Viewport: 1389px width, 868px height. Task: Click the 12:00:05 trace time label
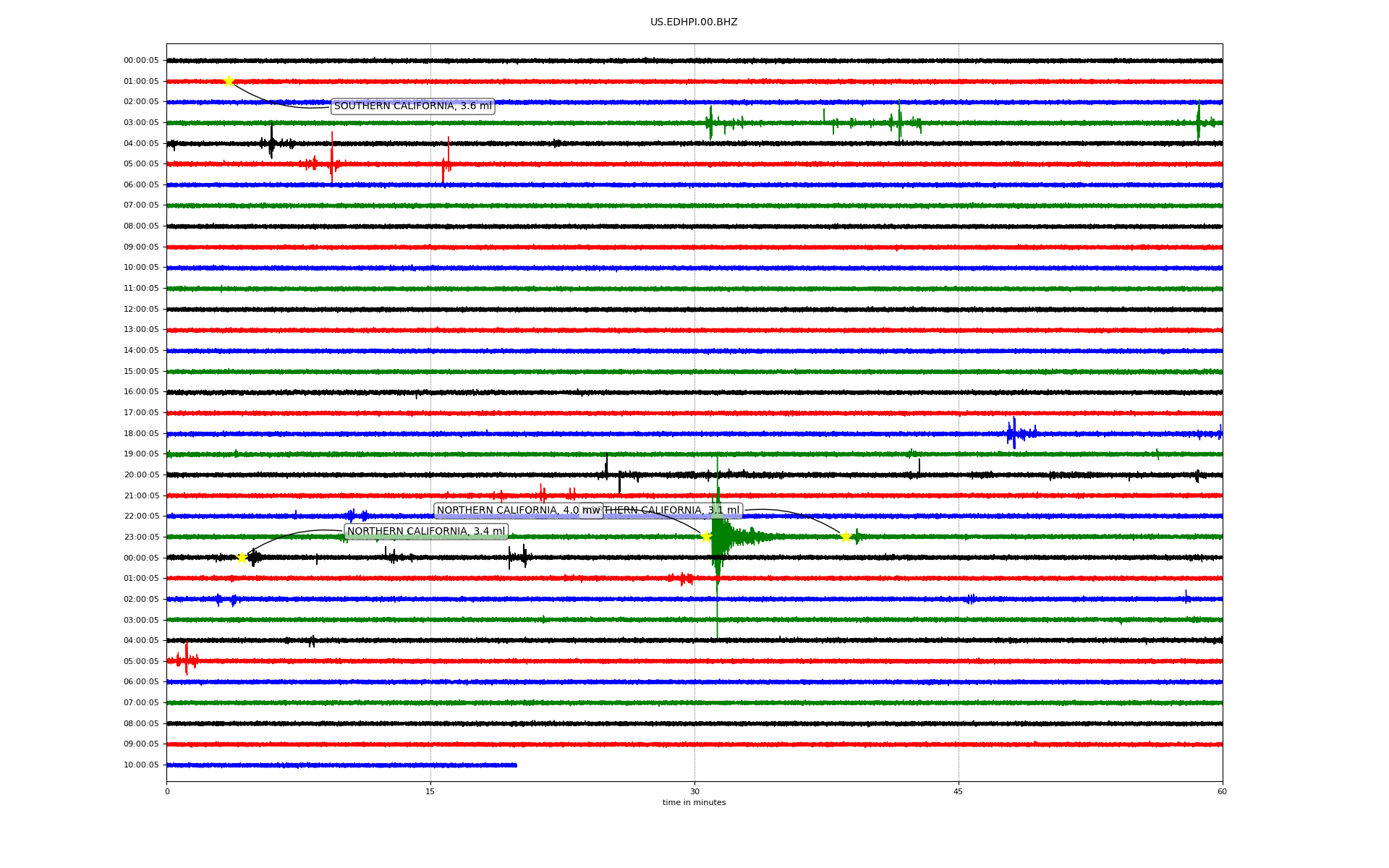pos(141,310)
